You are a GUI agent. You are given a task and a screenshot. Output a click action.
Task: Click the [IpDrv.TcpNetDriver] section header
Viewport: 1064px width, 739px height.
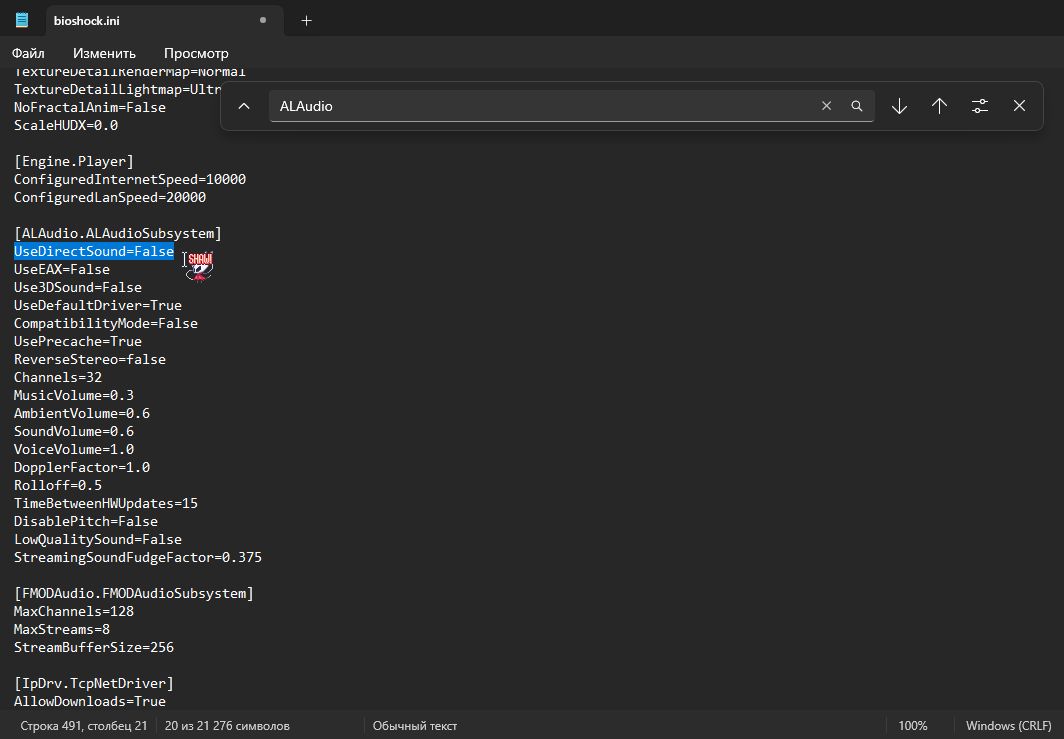point(94,683)
